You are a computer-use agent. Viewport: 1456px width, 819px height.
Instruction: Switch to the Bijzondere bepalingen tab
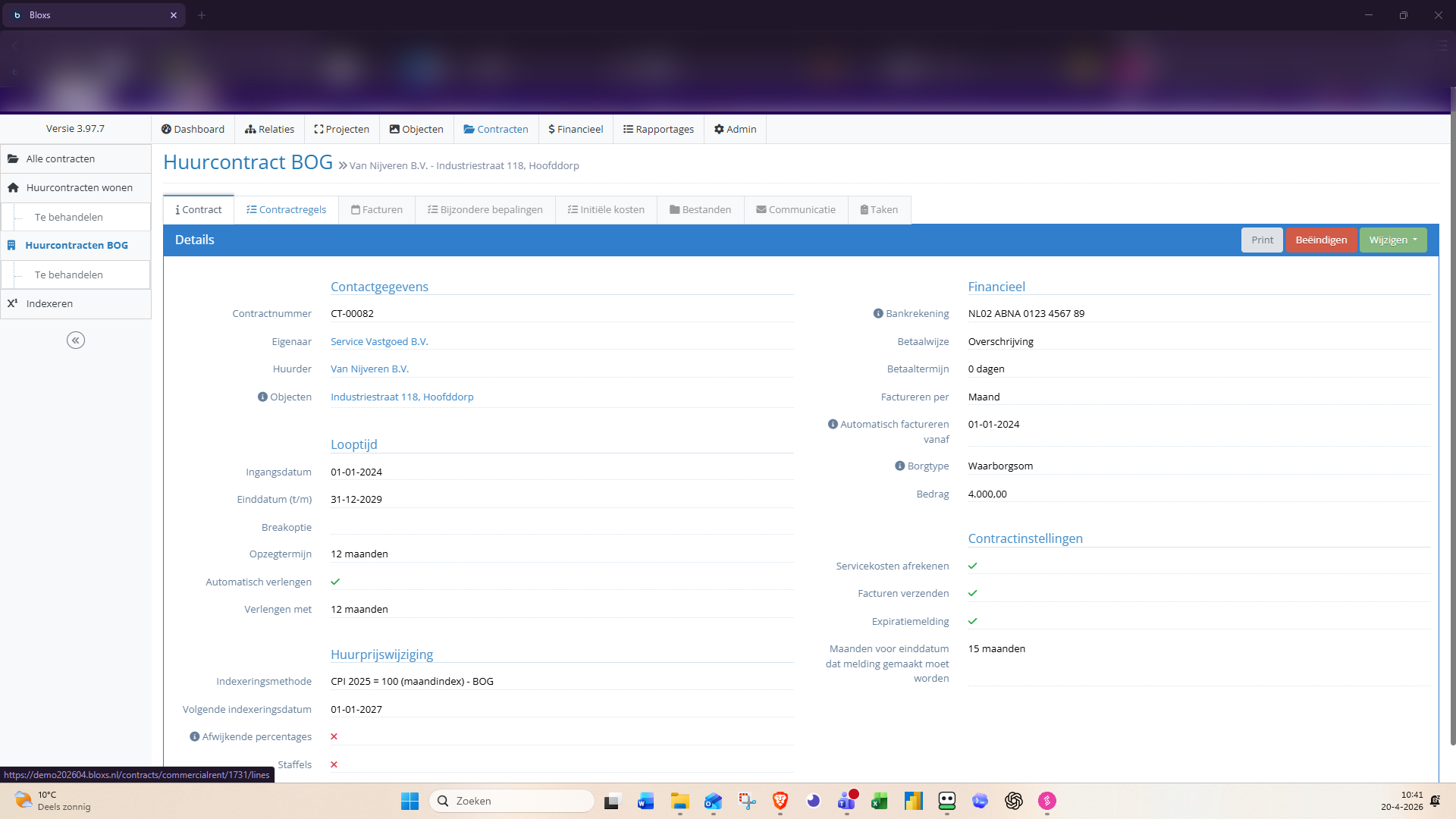click(x=485, y=209)
